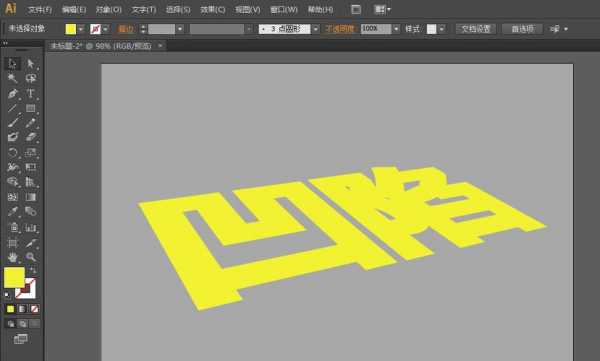Set paint mode to None in toolbox
This screenshot has width=600, height=361.
[34, 309]
